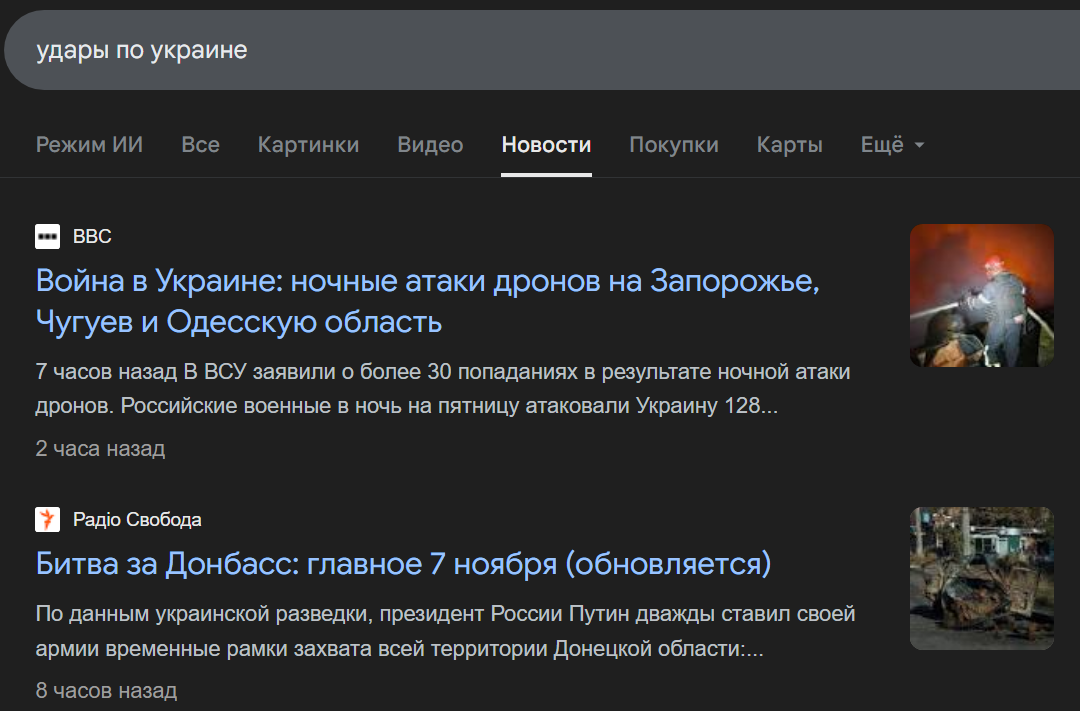Viewport: 1080px width, 711px height.
Task: Open the firefighter thumbnail of BBC article
Action: (981, 295)
